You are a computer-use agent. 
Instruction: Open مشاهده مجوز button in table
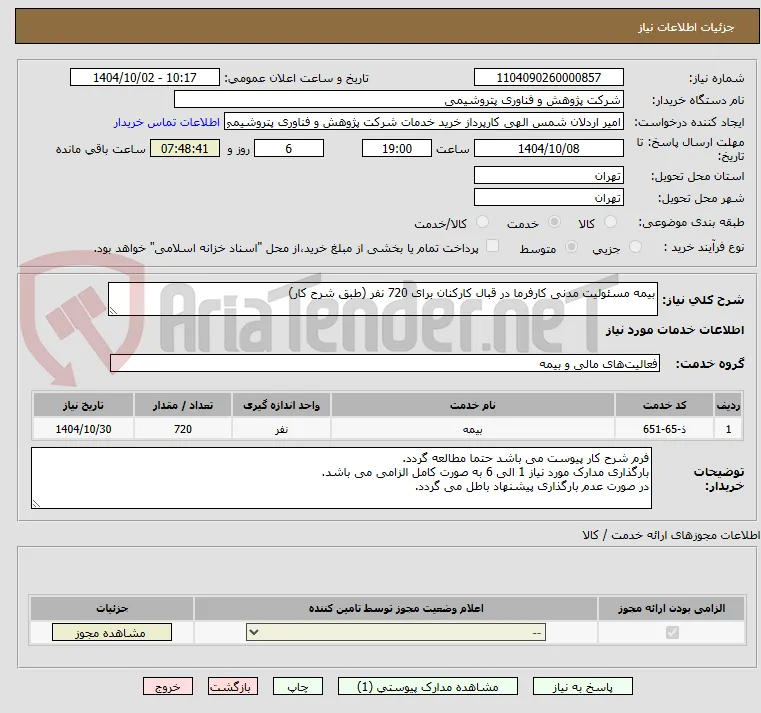pyautogui.click(x=112, y=632)
